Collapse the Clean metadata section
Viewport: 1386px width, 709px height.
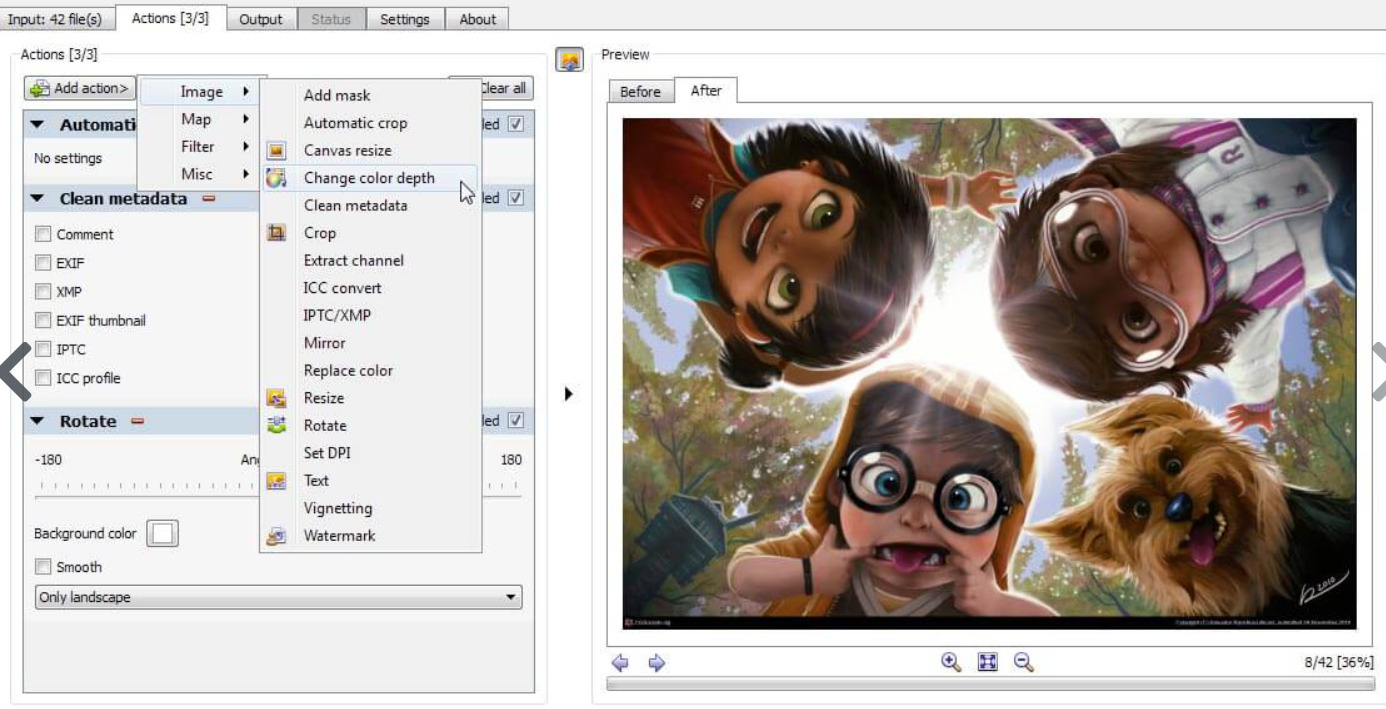click(38, 199)
